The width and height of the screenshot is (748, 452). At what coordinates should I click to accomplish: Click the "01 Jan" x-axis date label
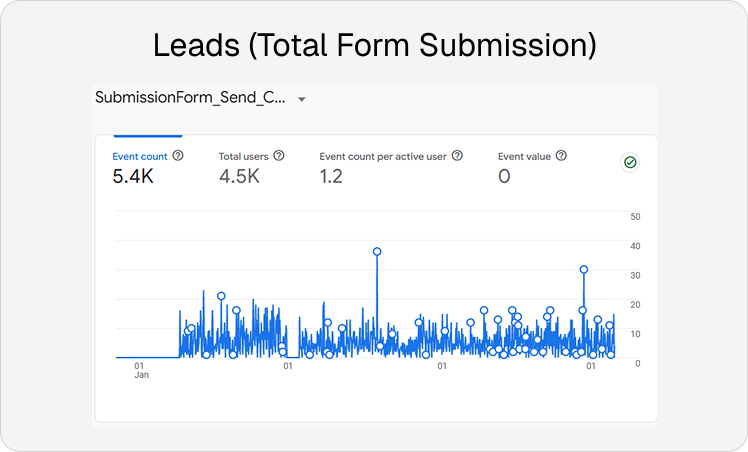(x=141, y=371)
